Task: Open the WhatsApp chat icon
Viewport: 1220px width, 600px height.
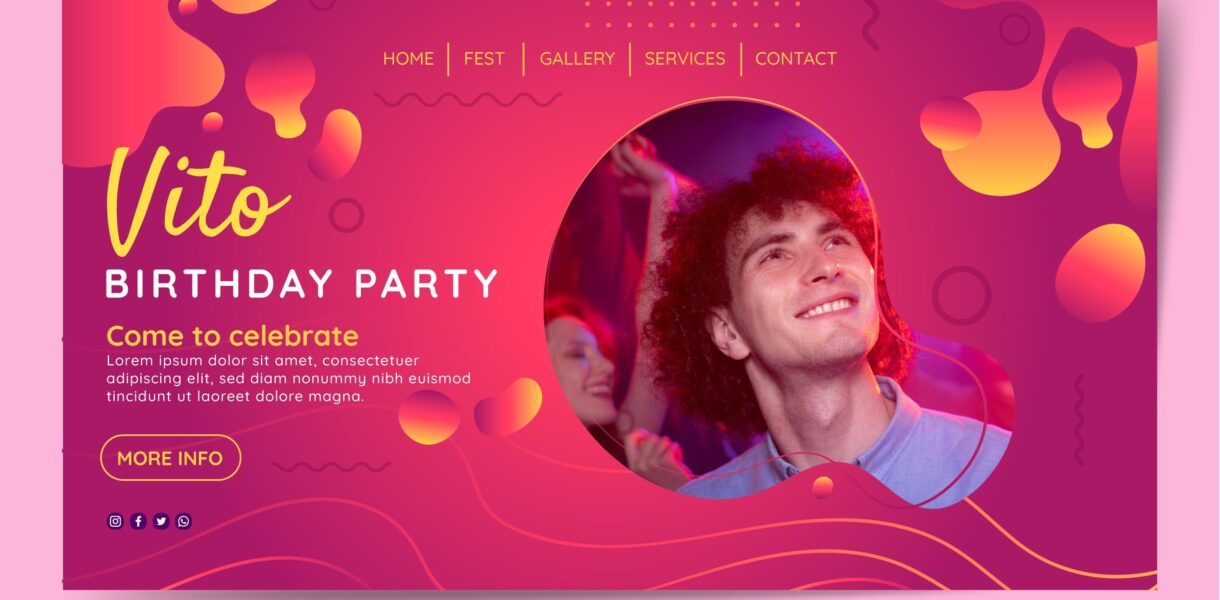Action: click(x=184, y=521)
